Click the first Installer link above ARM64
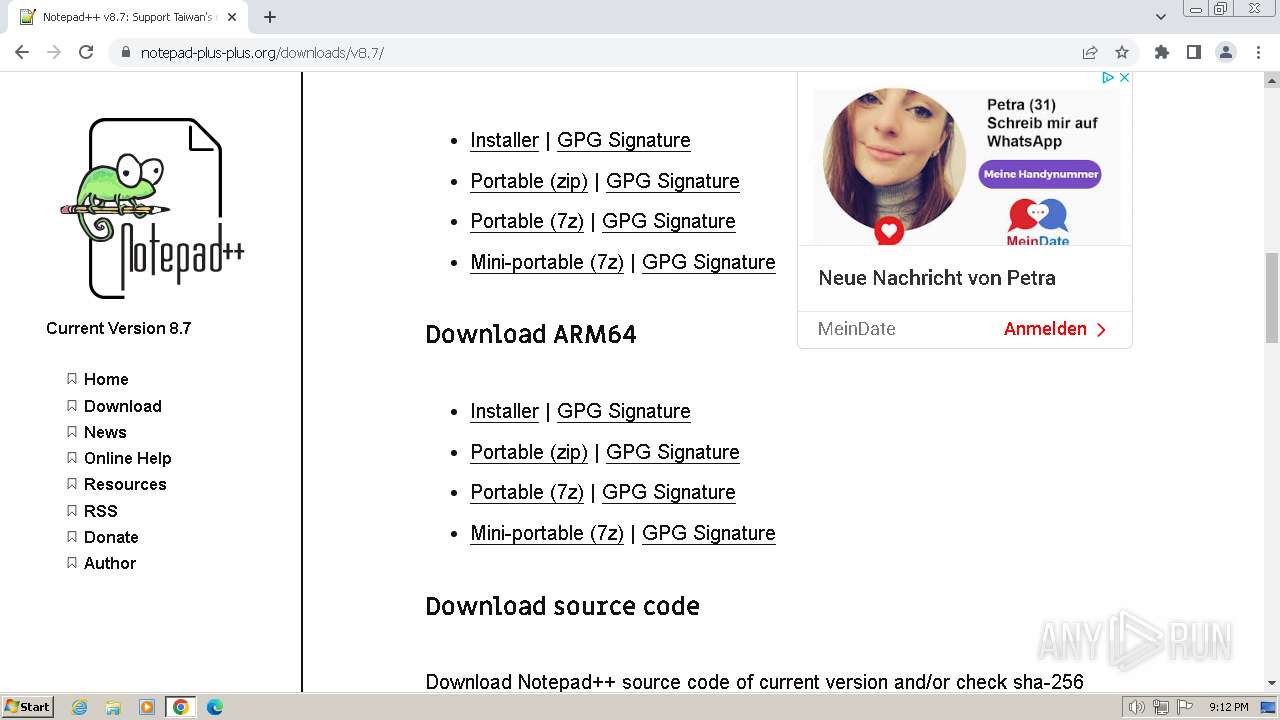 [505, 140]
